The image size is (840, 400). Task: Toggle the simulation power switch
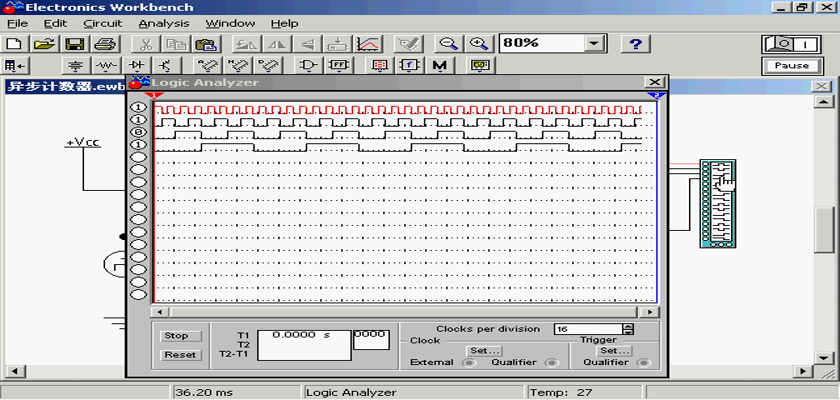pos(790,44)
